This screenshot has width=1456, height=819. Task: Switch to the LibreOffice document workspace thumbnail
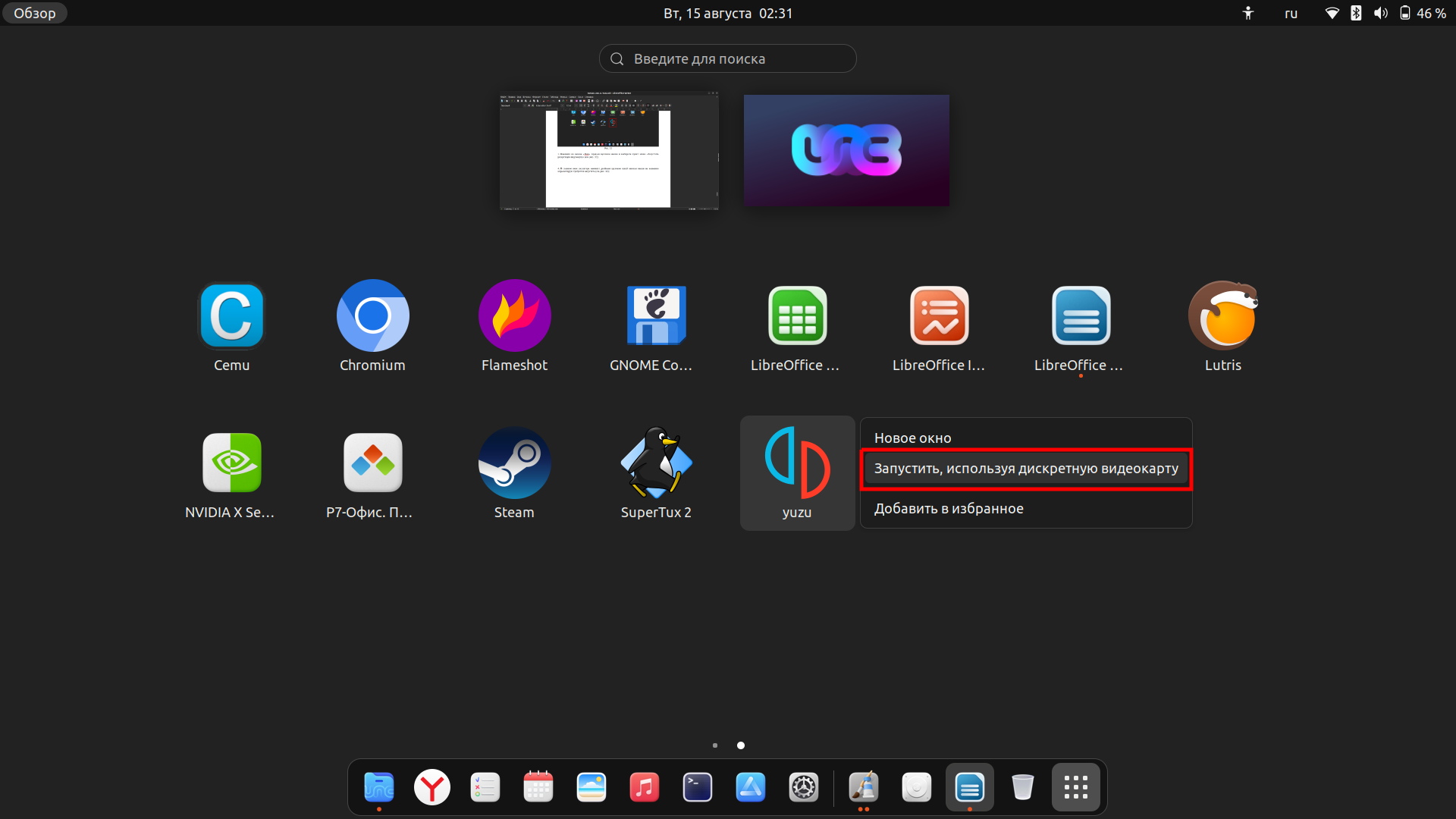[x=609, y=151]
